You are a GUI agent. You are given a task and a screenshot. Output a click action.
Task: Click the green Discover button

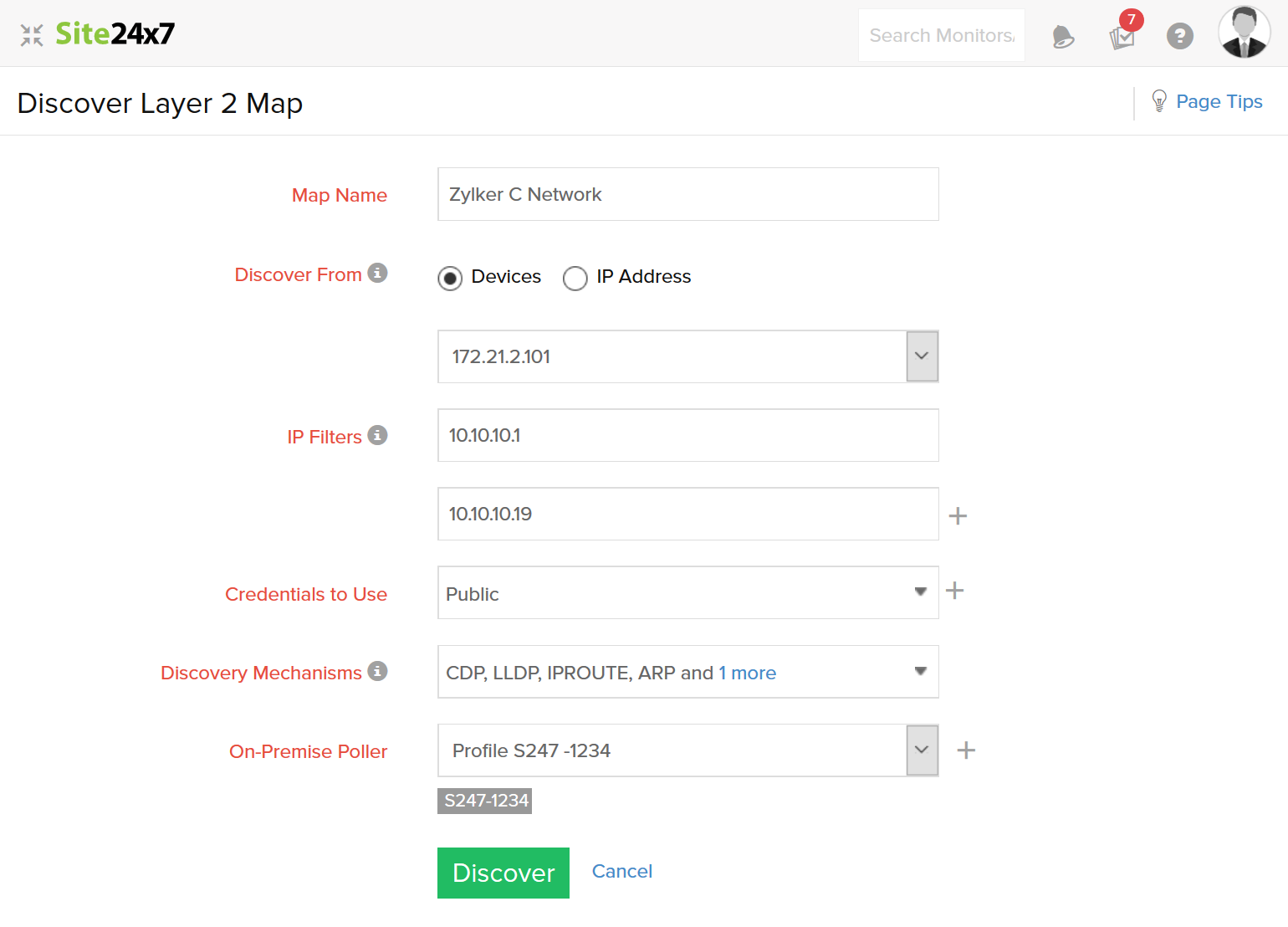pos(503,873)
